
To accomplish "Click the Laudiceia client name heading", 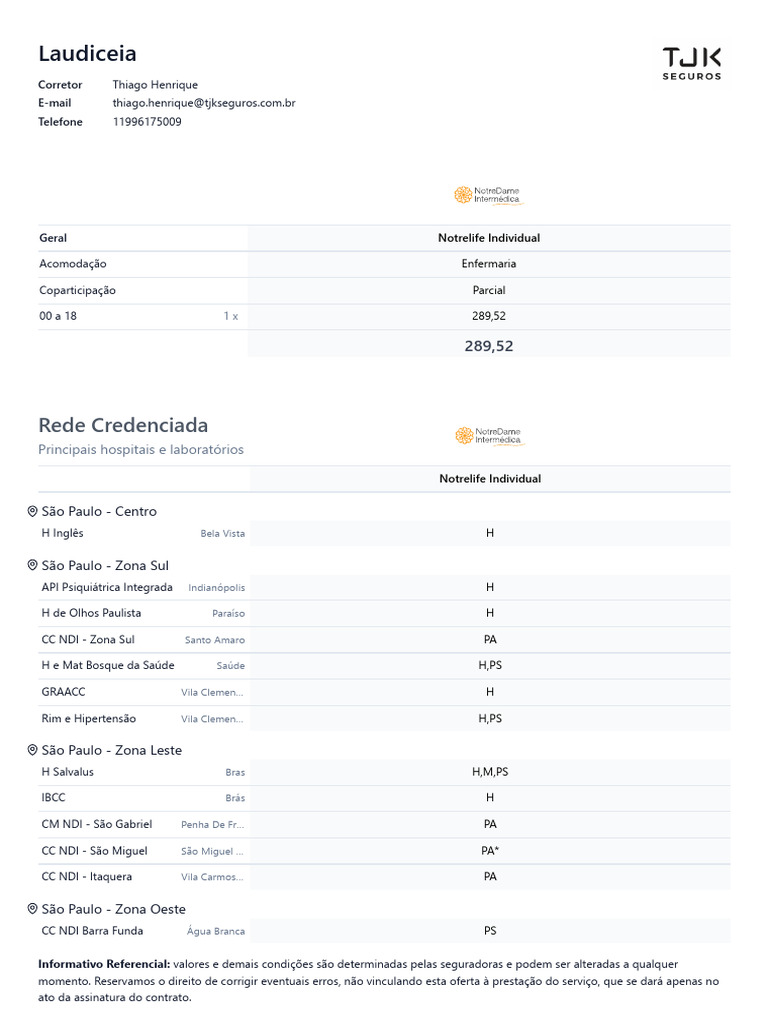I will (87, 54).
